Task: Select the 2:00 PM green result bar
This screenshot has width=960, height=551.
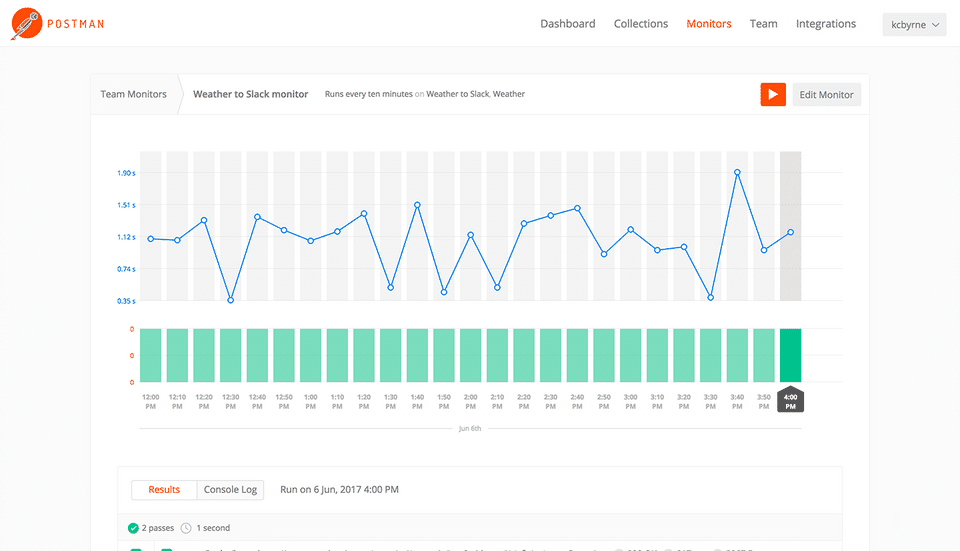Action: point(470,355)
